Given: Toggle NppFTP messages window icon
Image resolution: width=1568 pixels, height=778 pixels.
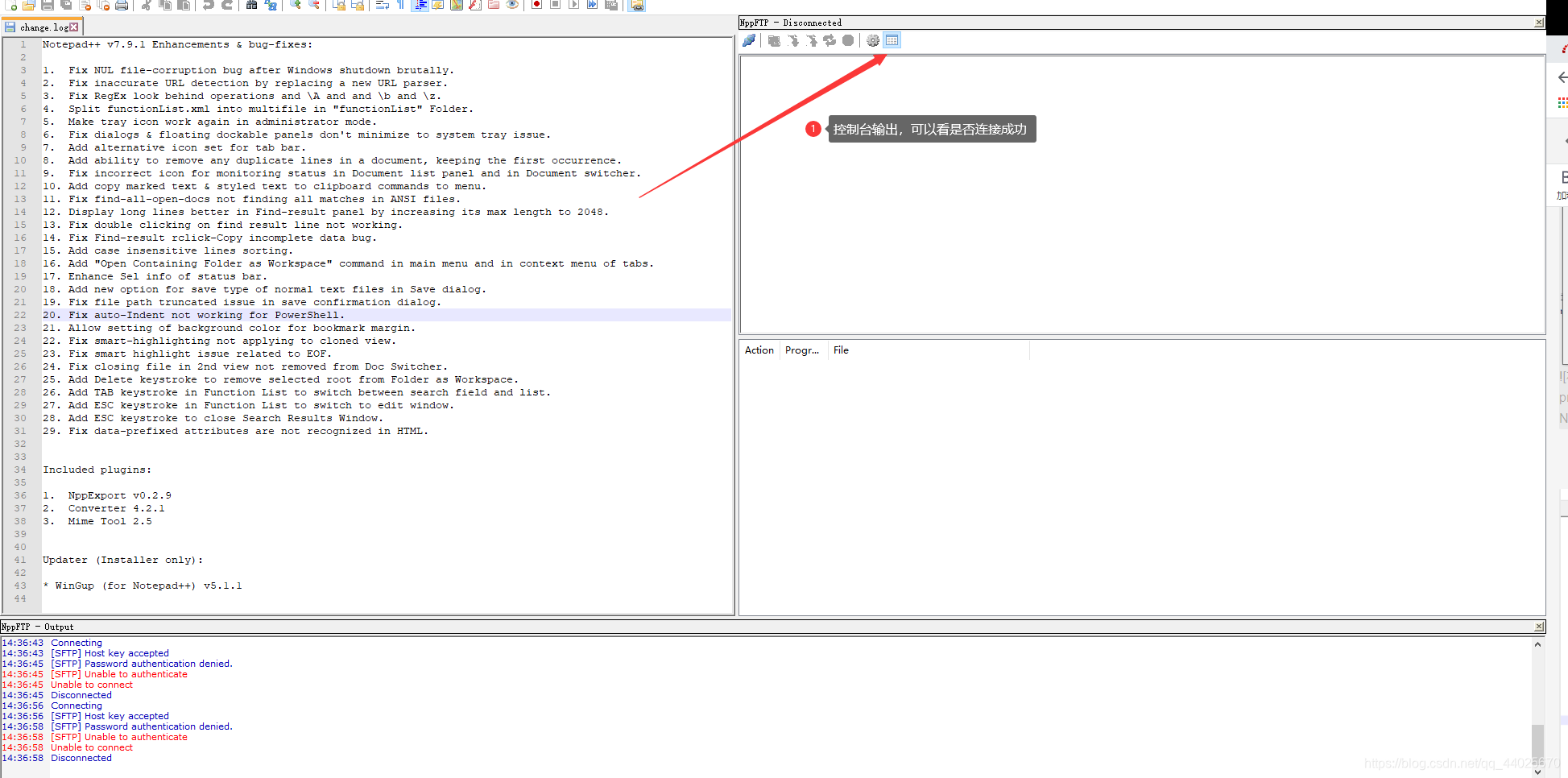Looking at the screenshot, I should point(892,40).
